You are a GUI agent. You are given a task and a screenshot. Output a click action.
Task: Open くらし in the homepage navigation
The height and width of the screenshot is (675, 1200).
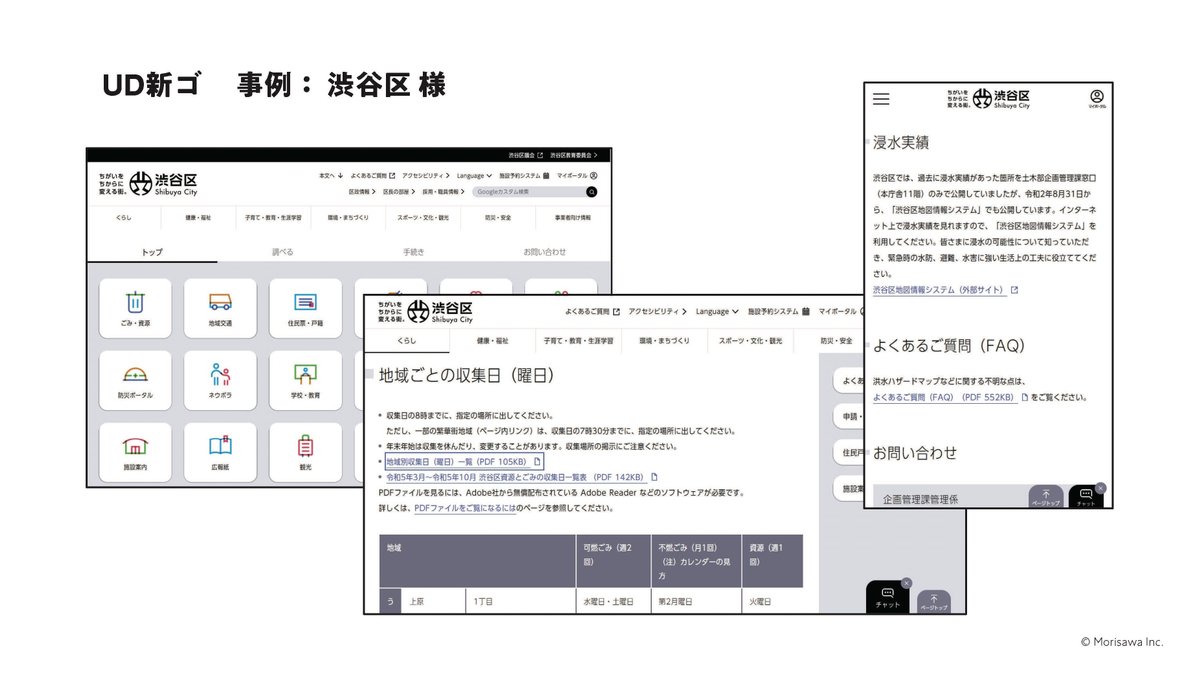coord(124,217)
